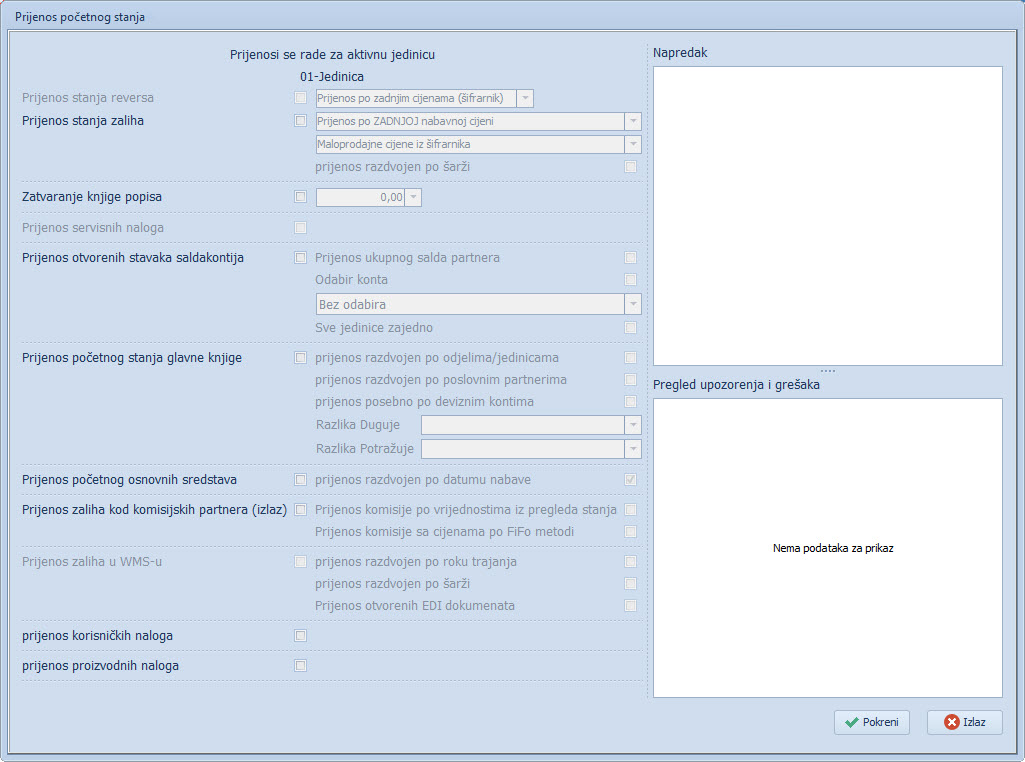Click the splitter dots above Pregled upozorenja

[x=827, y=371]
